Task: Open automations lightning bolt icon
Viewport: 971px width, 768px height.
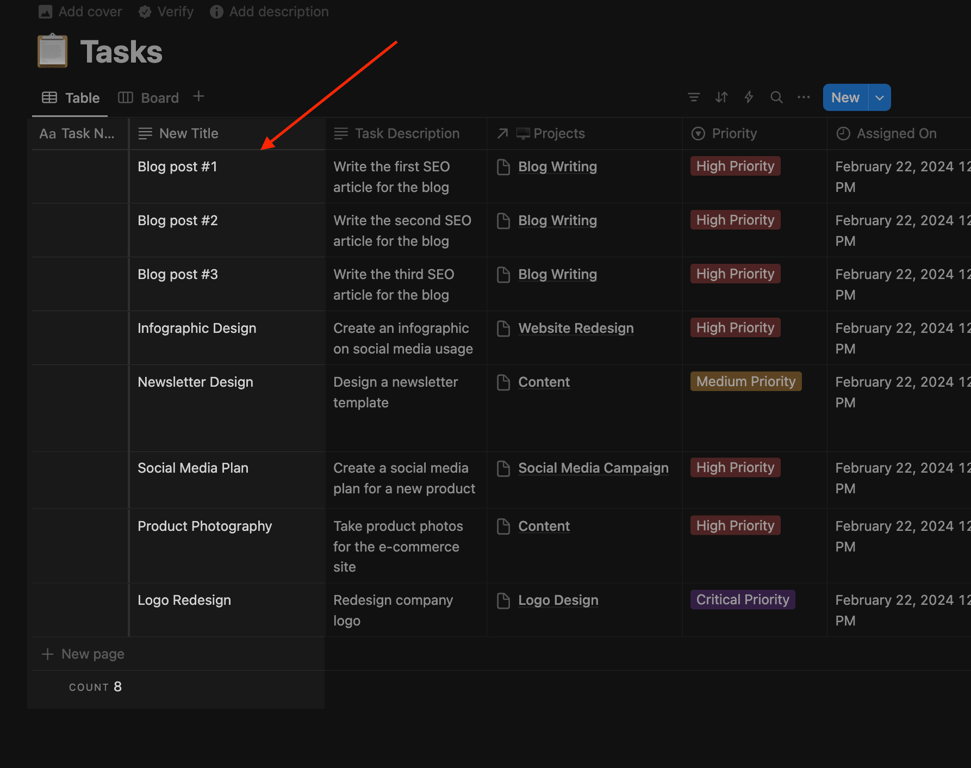Action: point(748,97)
